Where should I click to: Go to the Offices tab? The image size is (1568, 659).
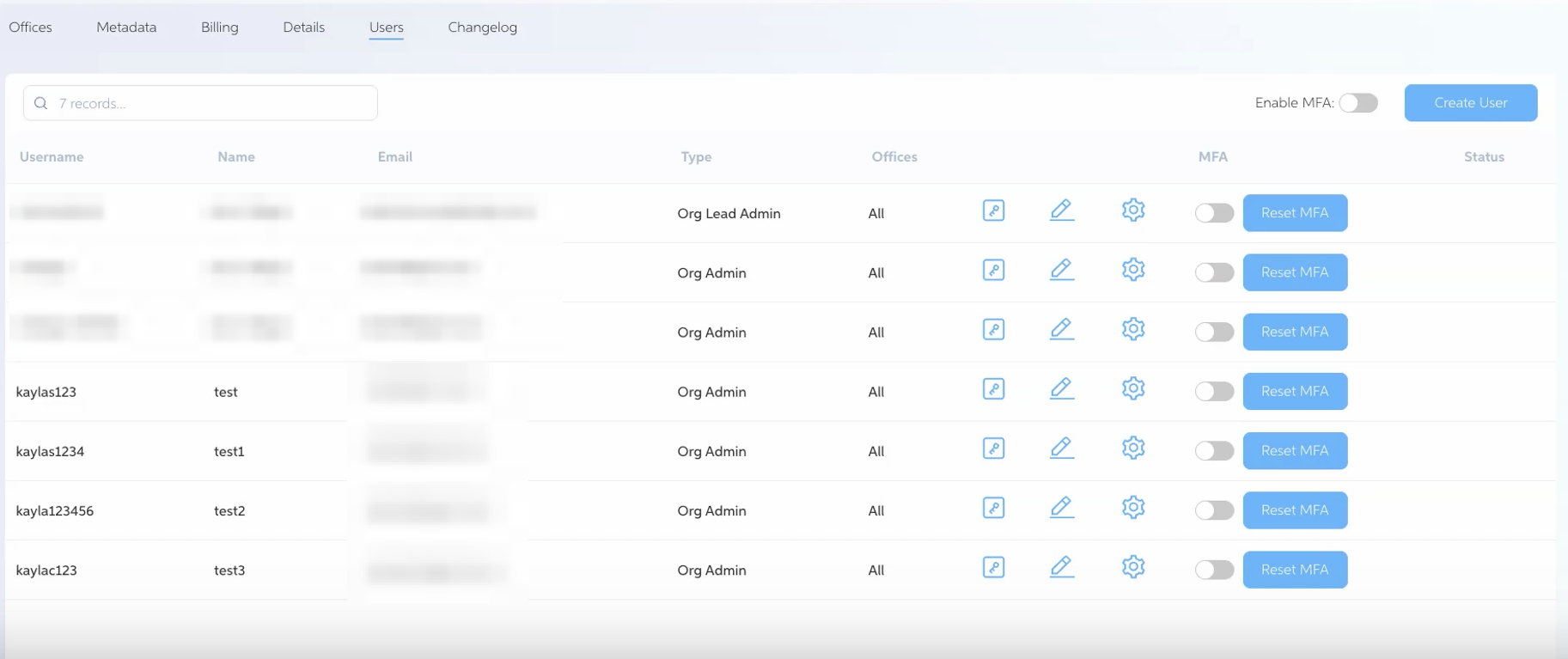pos(30,27)
